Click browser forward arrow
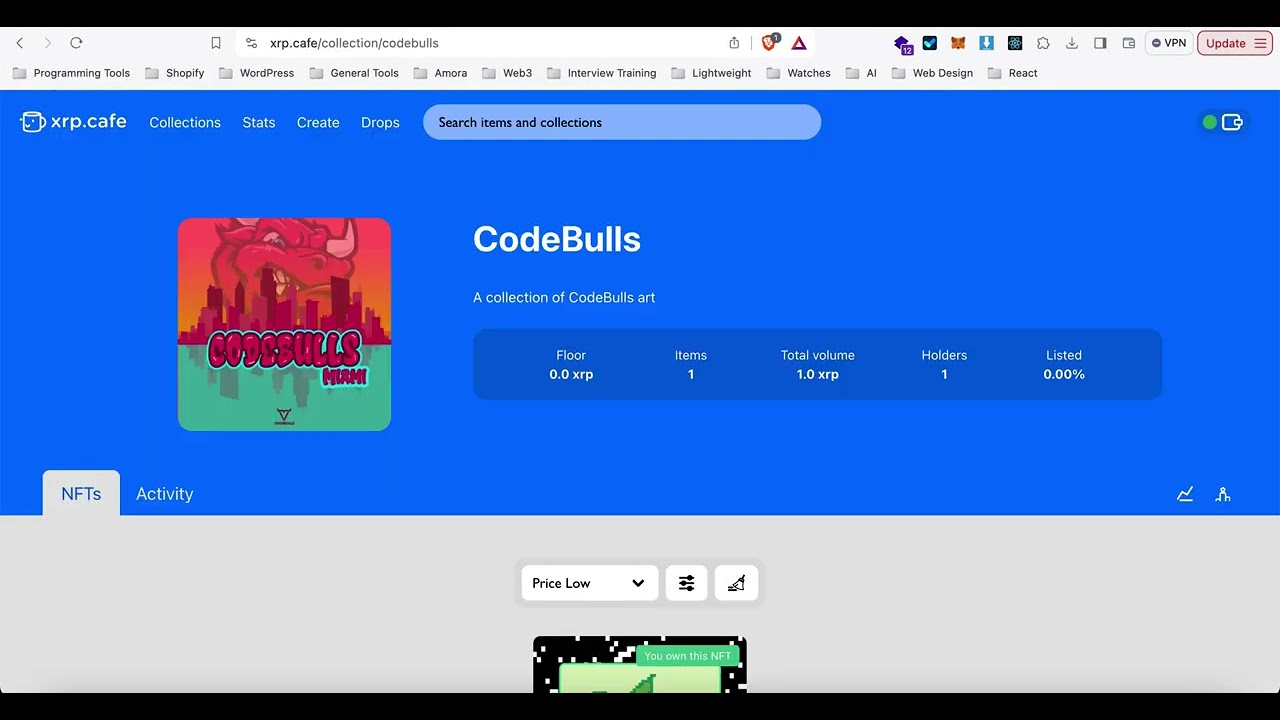Image resolution: width=1280 pixels, height=720 pixels. (x=47, y=43)
